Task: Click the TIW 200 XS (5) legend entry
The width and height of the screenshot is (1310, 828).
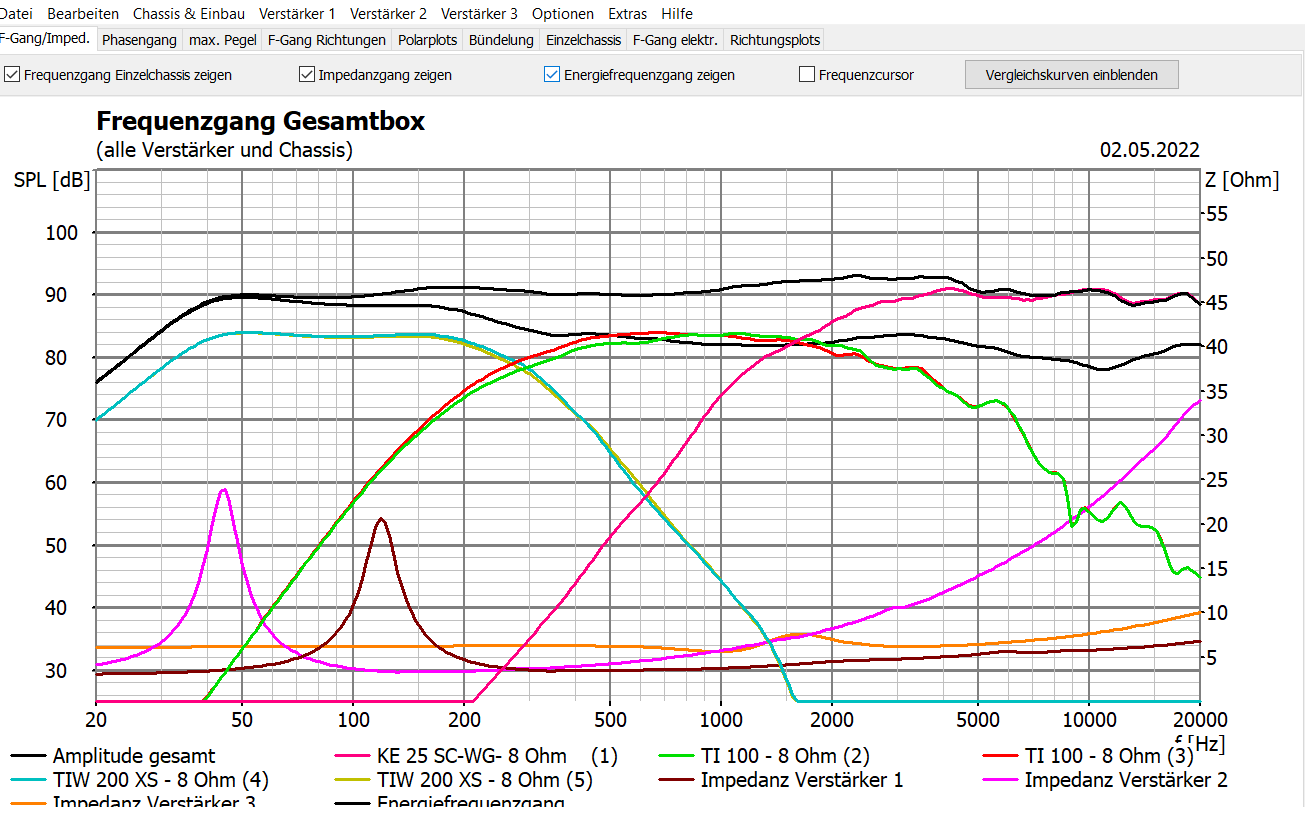Action: (x=465, y=780)
